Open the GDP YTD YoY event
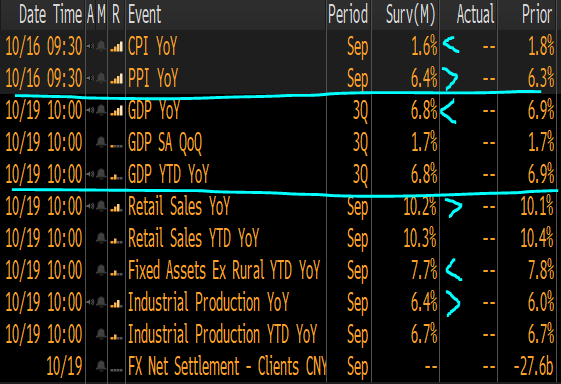 (x=168, y=174)
